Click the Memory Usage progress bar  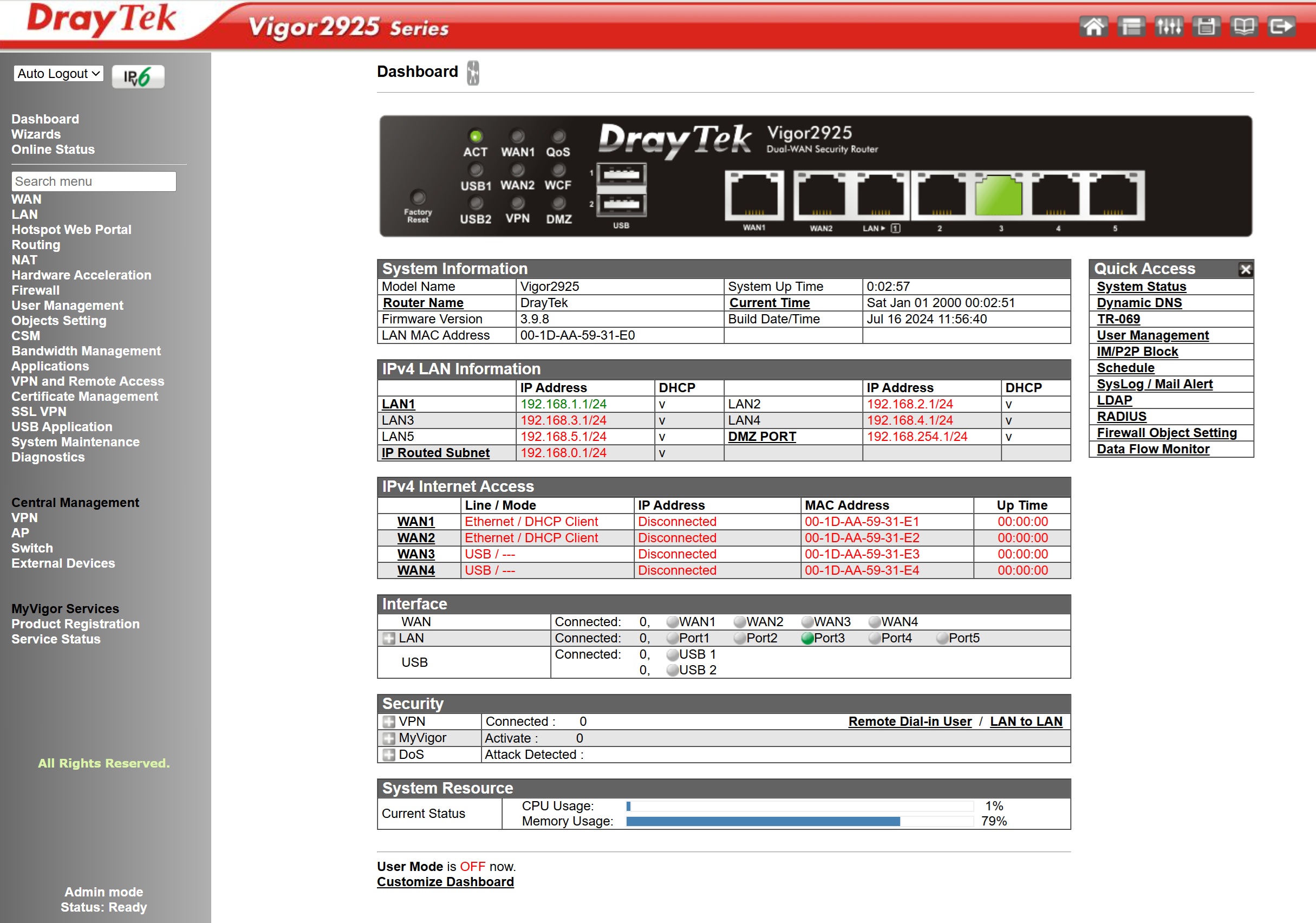[799, 822]
